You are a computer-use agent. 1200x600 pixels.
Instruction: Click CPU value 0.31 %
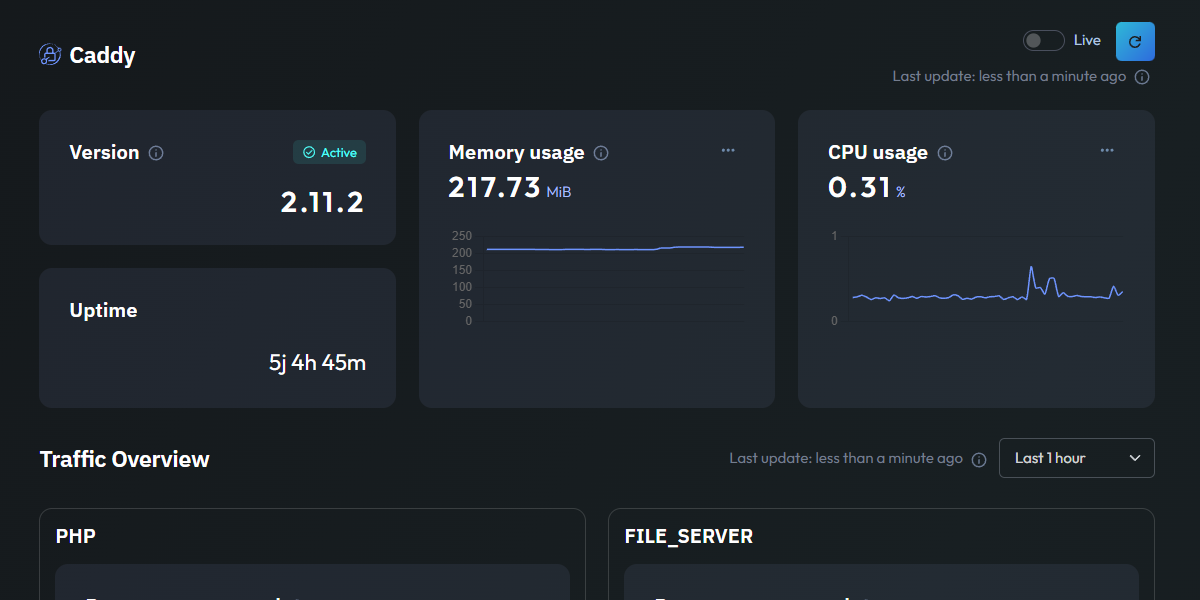point(867,188)
